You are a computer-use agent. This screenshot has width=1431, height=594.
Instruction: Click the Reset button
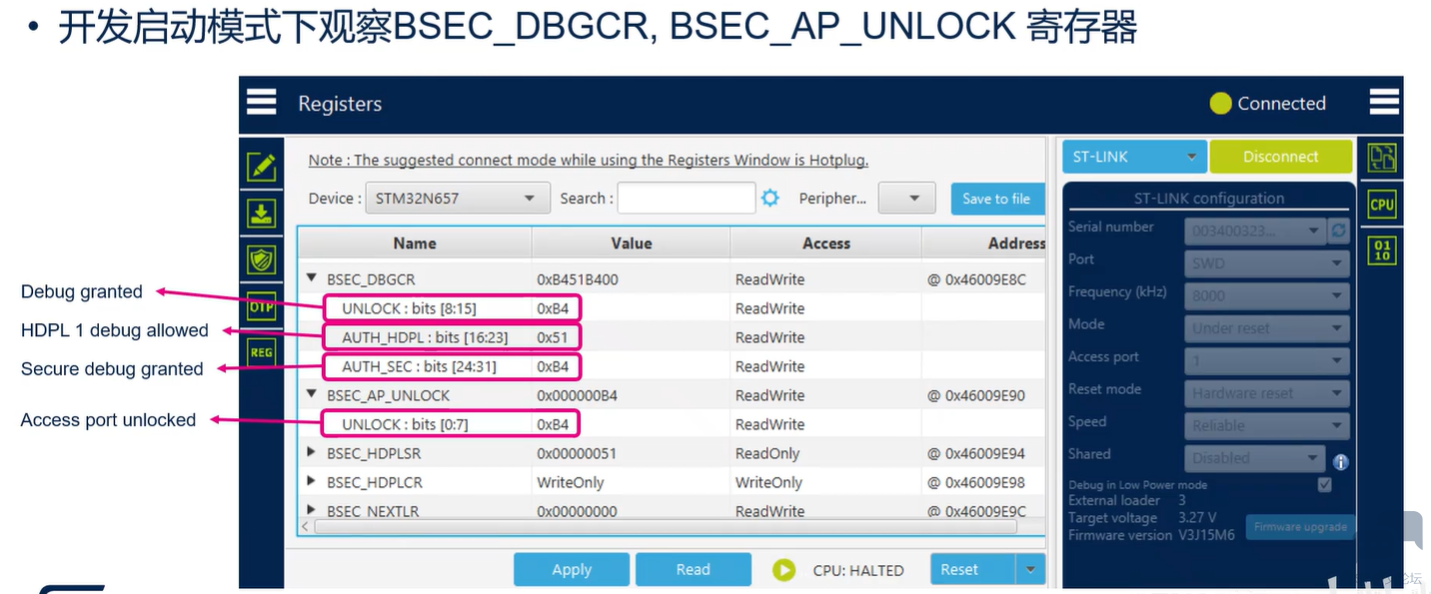973,570
